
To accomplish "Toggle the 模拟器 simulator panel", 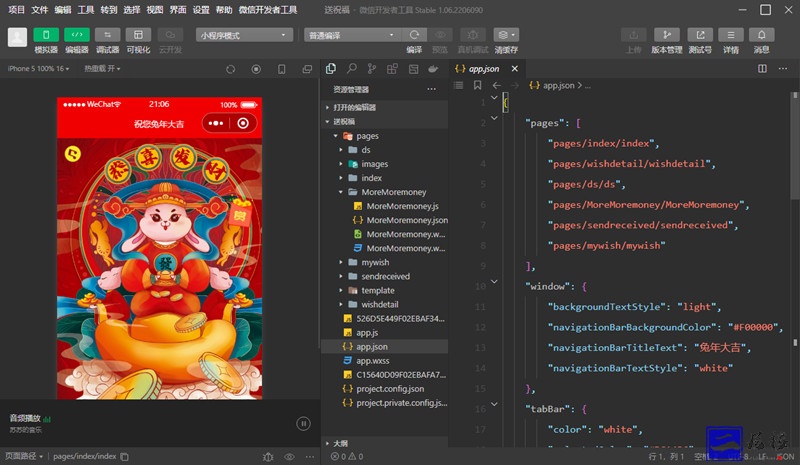I will coord(46,35).
